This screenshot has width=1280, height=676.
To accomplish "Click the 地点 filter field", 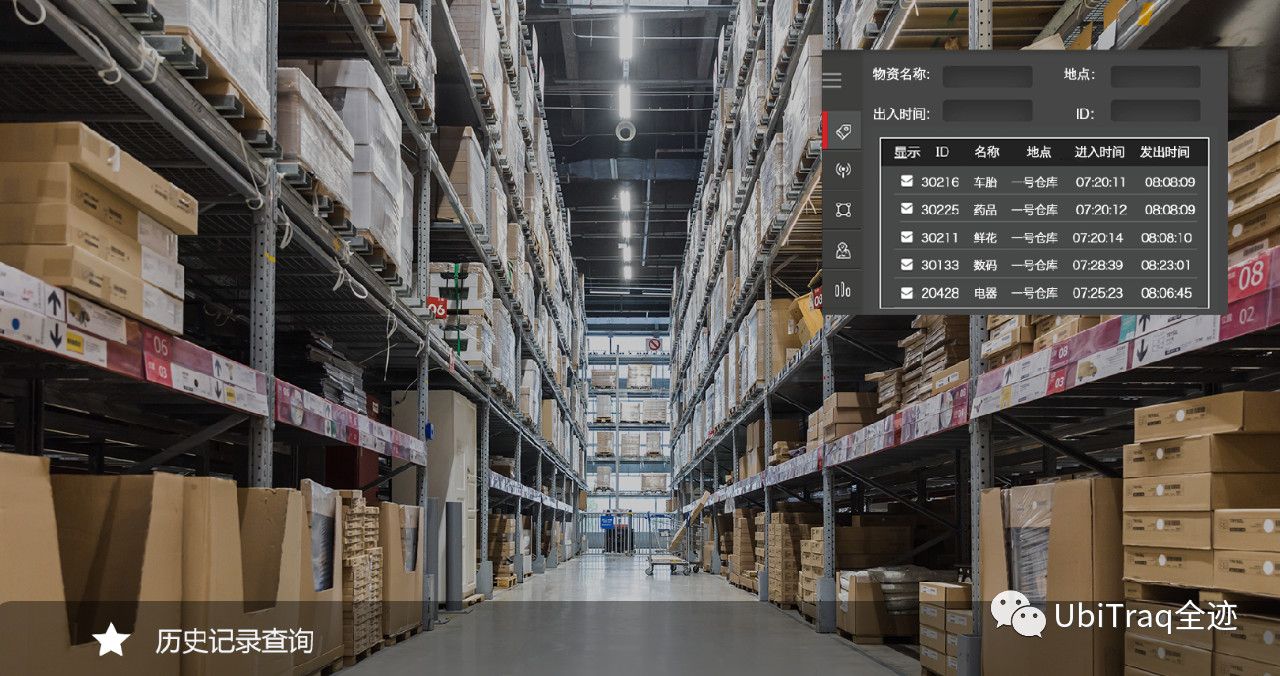I will coord(1155,76).
